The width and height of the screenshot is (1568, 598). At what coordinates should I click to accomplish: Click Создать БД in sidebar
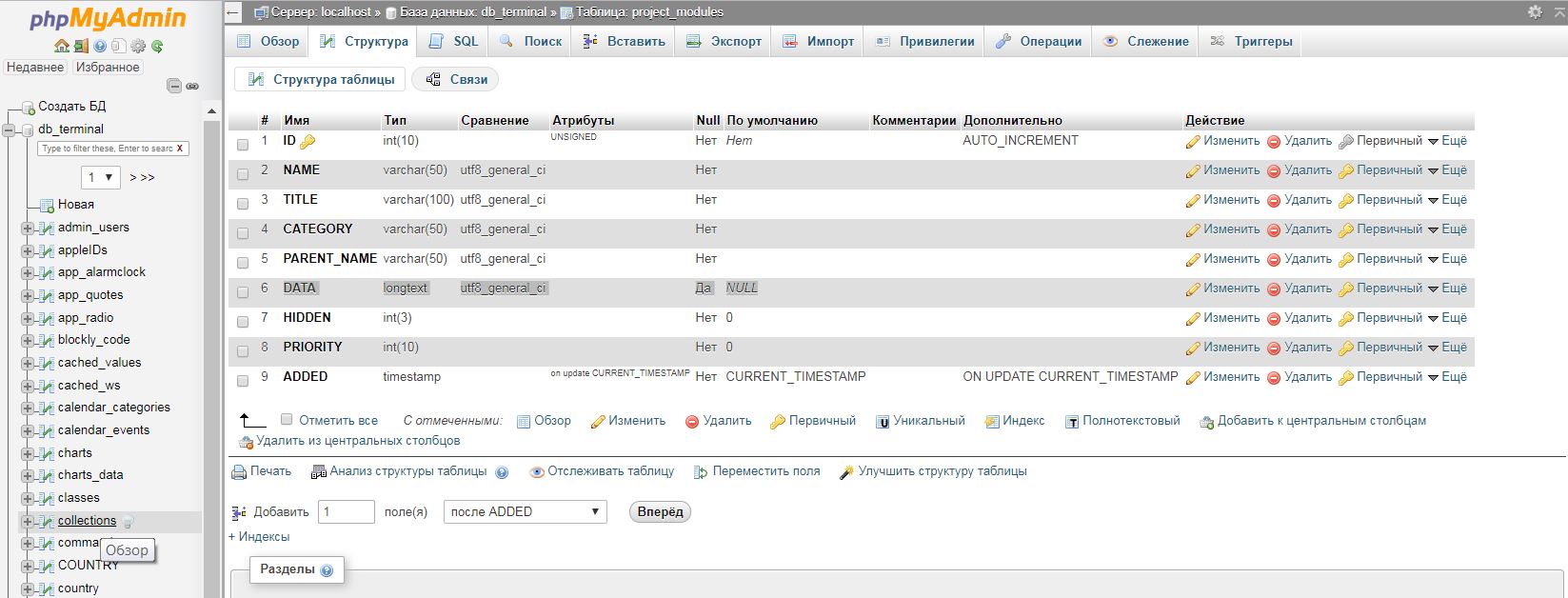(x=71, y=107)
